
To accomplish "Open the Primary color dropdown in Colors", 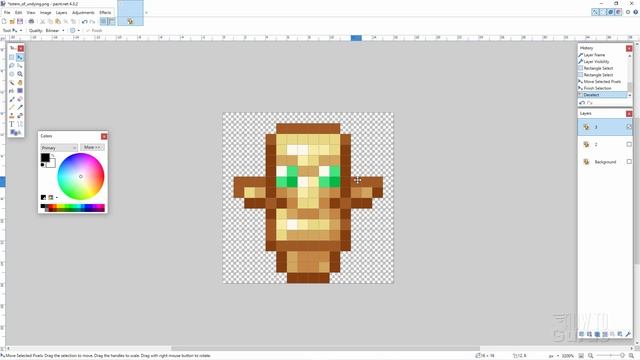I will tap(59, 147).
